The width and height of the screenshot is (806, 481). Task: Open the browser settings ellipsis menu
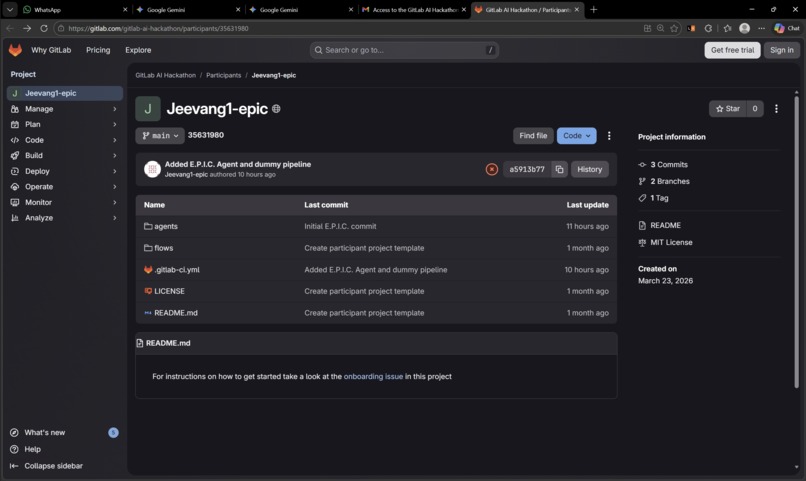(761, 28)
